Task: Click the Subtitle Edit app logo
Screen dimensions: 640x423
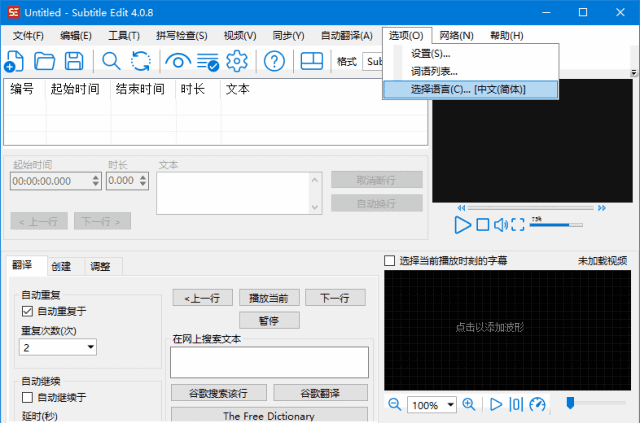Action: tap(13, 12)
